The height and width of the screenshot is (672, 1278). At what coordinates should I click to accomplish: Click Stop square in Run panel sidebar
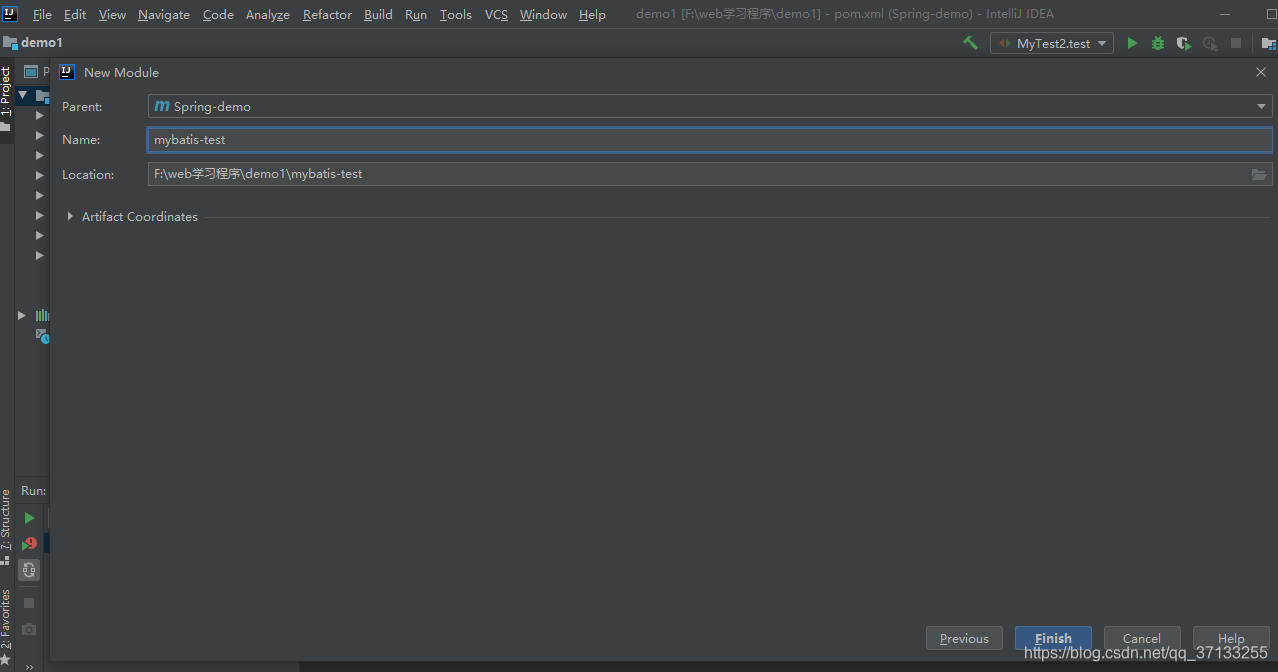pyautogui.click(x=29, y=603)
